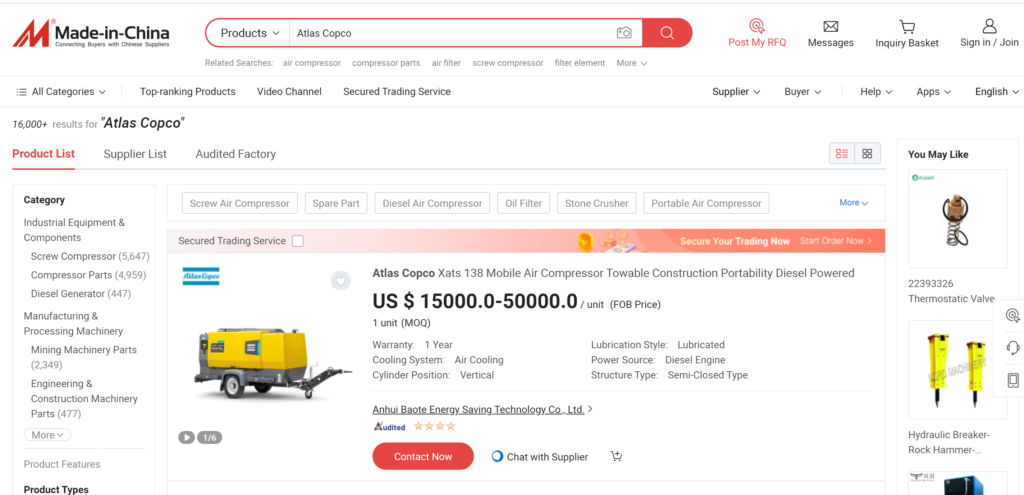This screenshot has width=1024, height=495.
Task: Add product to inquiry basket icon
Action: (x=616, y=456)
